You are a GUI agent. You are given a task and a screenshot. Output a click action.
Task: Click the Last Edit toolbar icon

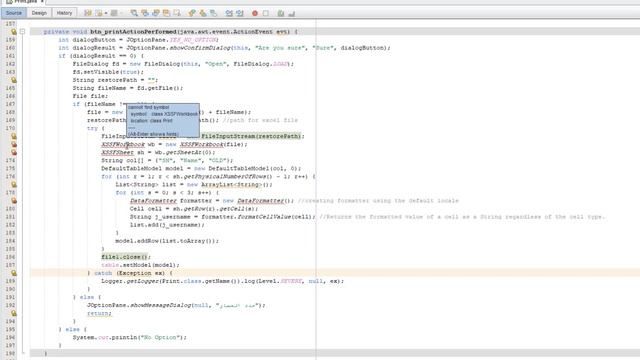pyautogui.click(x=88, y=13)
